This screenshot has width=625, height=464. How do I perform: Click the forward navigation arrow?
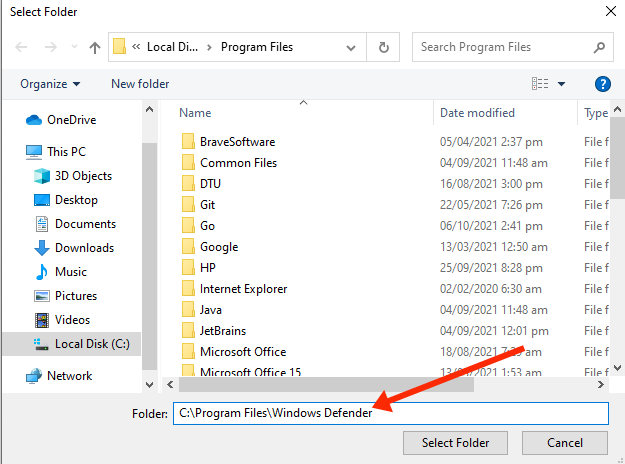51,47
